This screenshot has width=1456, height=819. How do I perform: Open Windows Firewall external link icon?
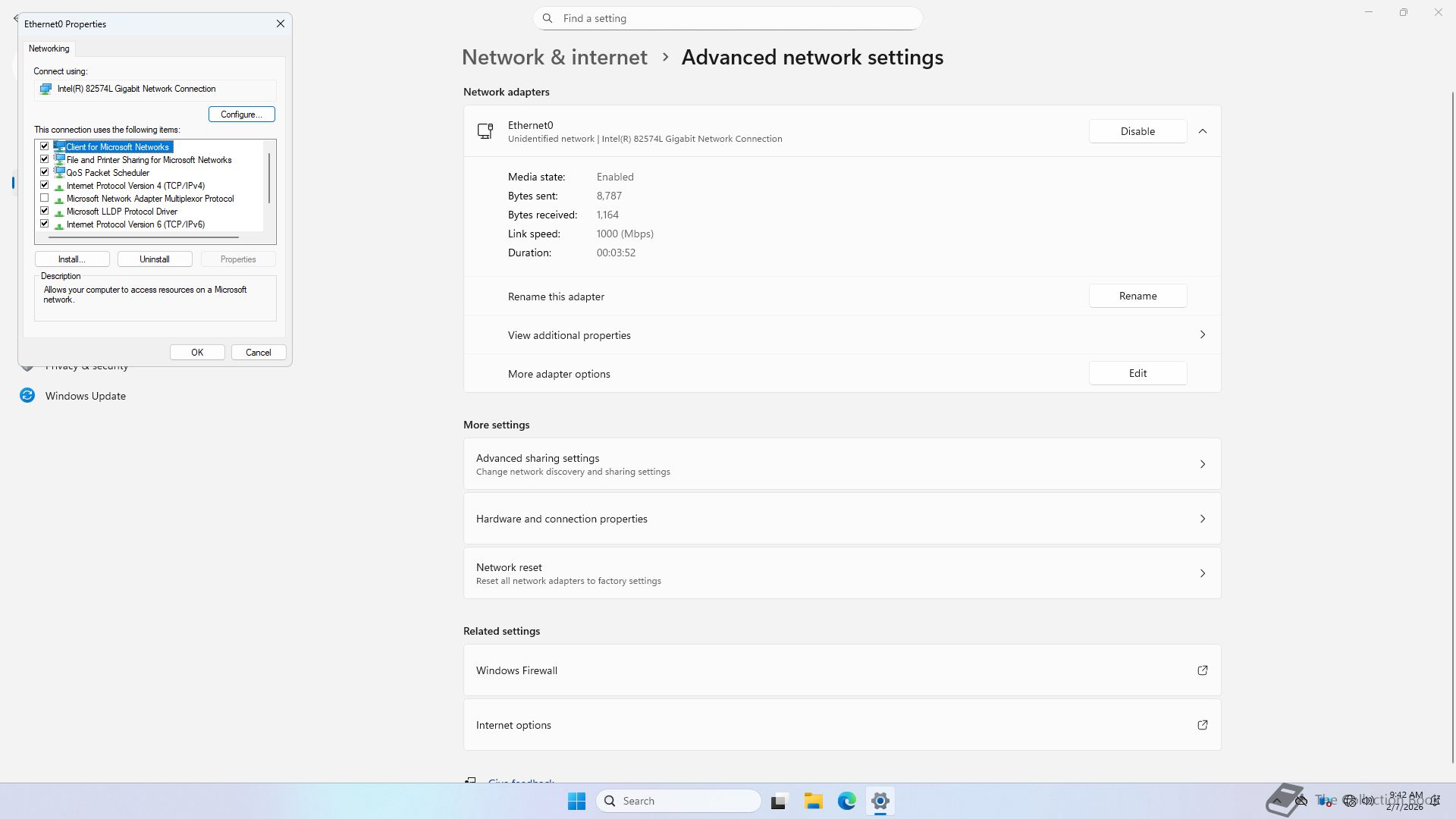coord(1202,670)
